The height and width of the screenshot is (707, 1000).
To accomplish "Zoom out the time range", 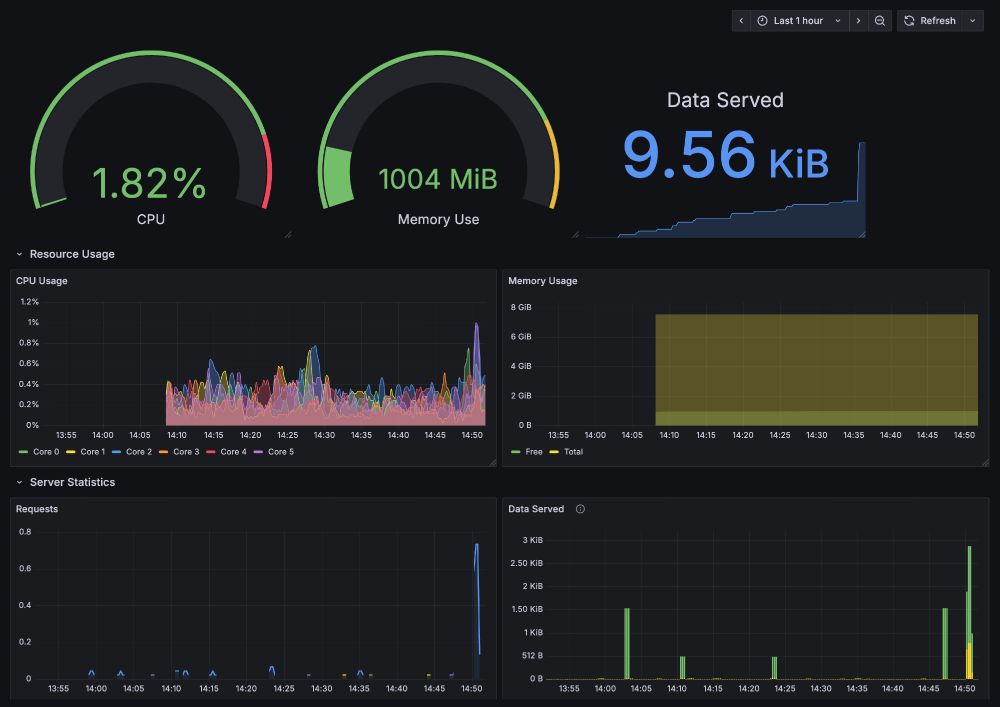I will [x=879, y=21].
